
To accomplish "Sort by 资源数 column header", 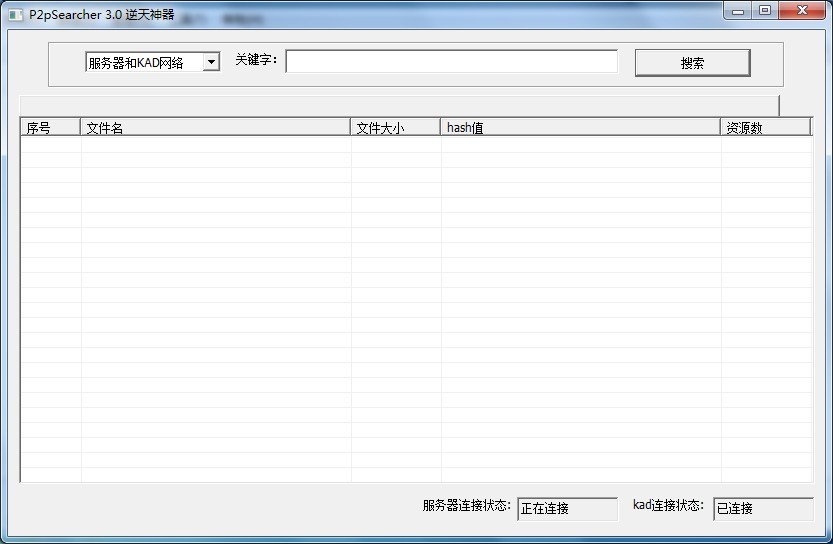I will tap(765, 127).
